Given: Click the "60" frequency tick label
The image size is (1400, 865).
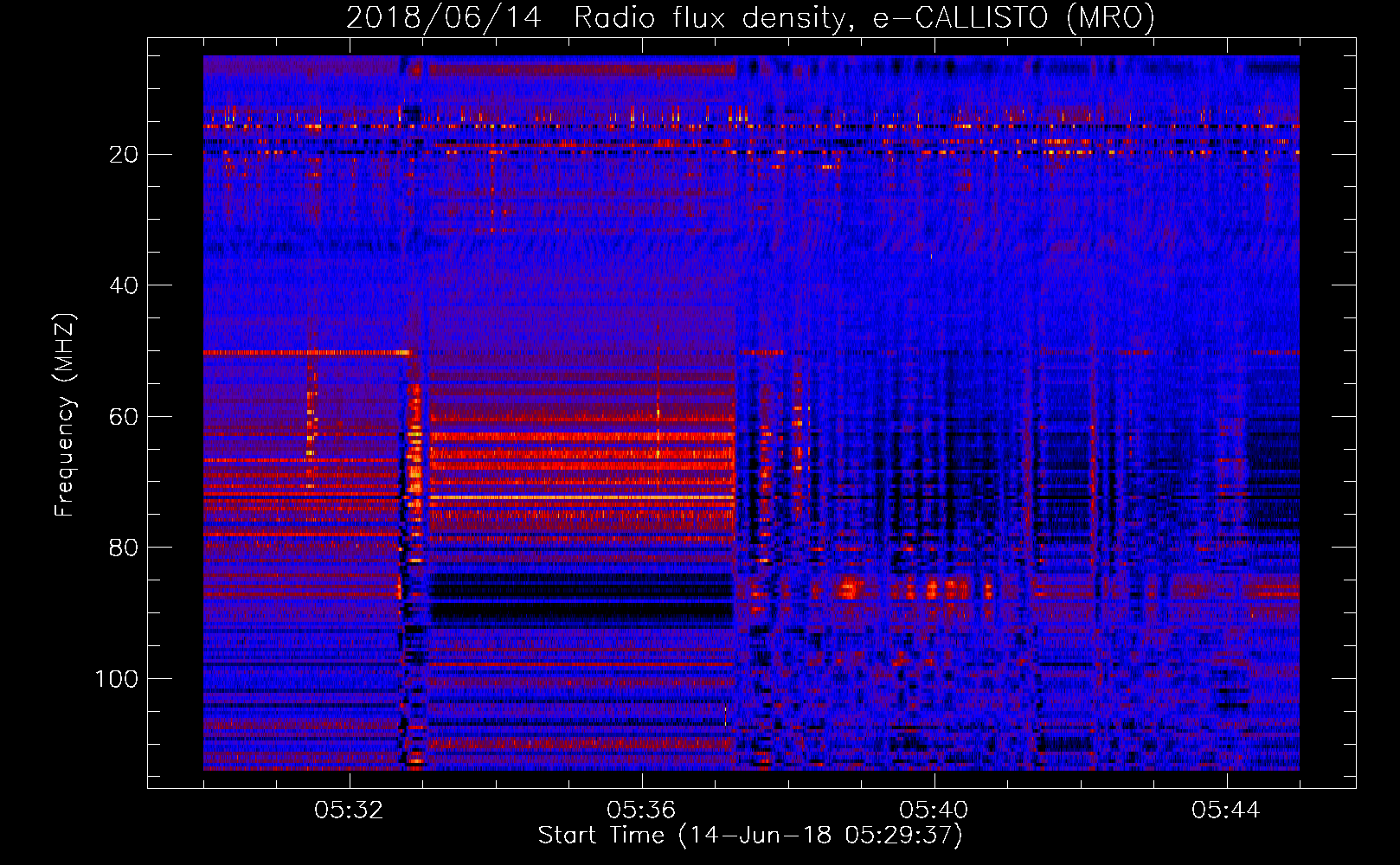Looking at the screenshot, I should pos(125,417).
